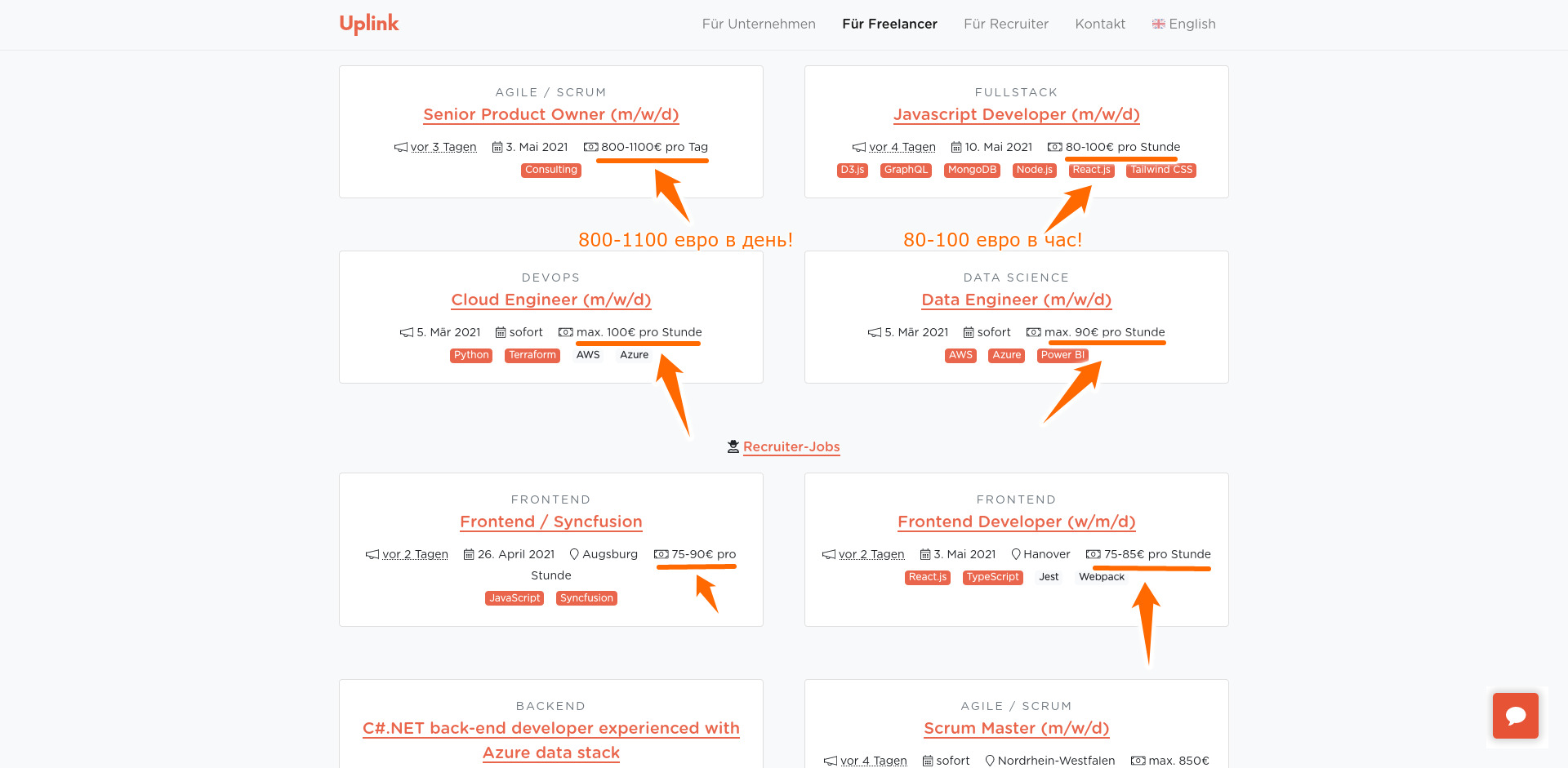View the Cloud Engineer job listing
Viewport: 1568px width, 768px height.
pos(551,300)
